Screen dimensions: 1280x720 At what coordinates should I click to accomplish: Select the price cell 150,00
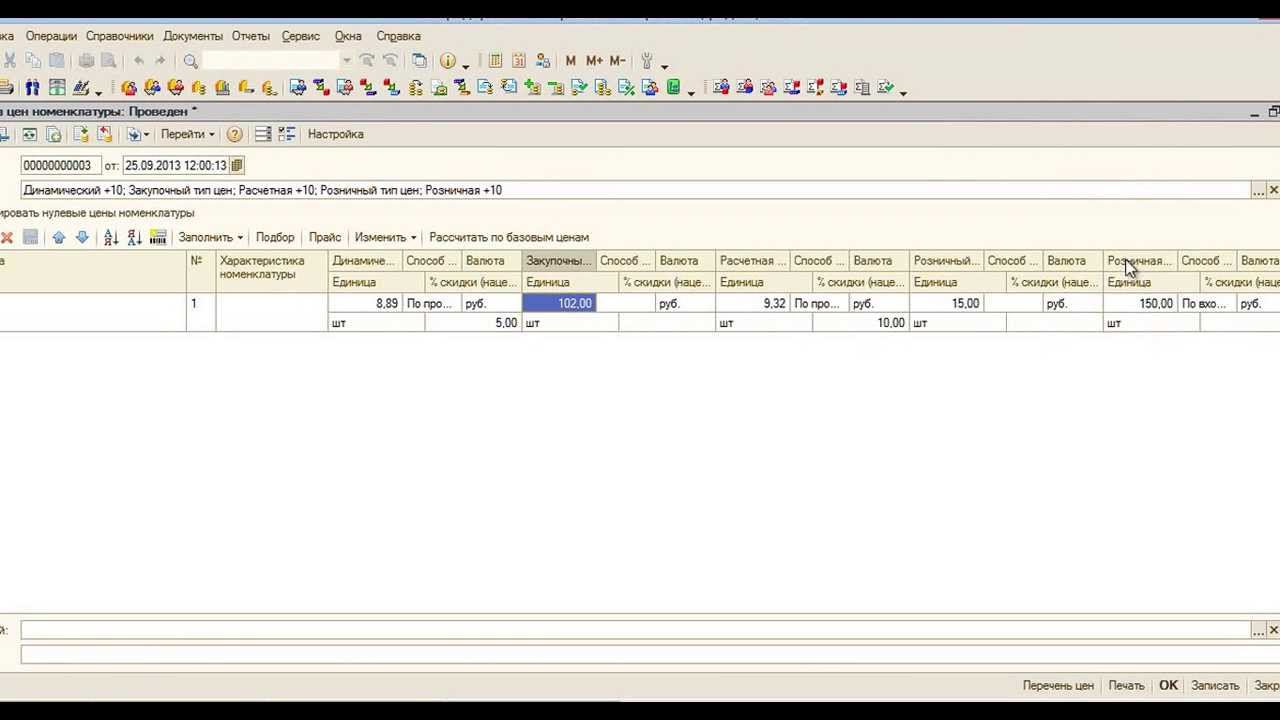1141,303
